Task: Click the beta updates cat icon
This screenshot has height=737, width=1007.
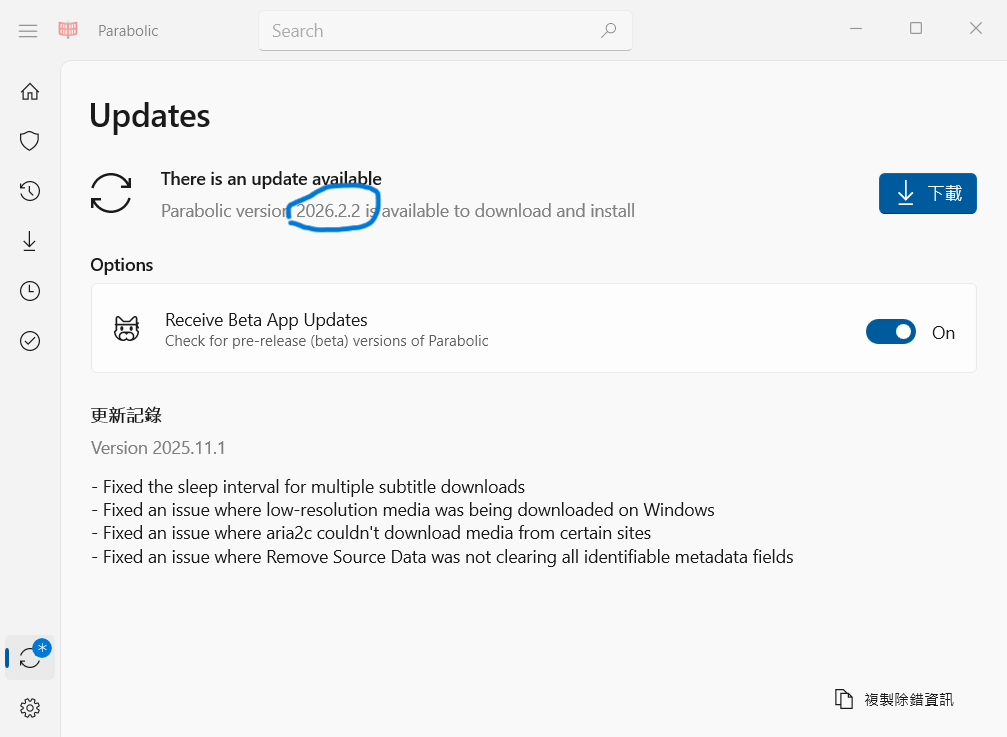Action: pos(126,328)
